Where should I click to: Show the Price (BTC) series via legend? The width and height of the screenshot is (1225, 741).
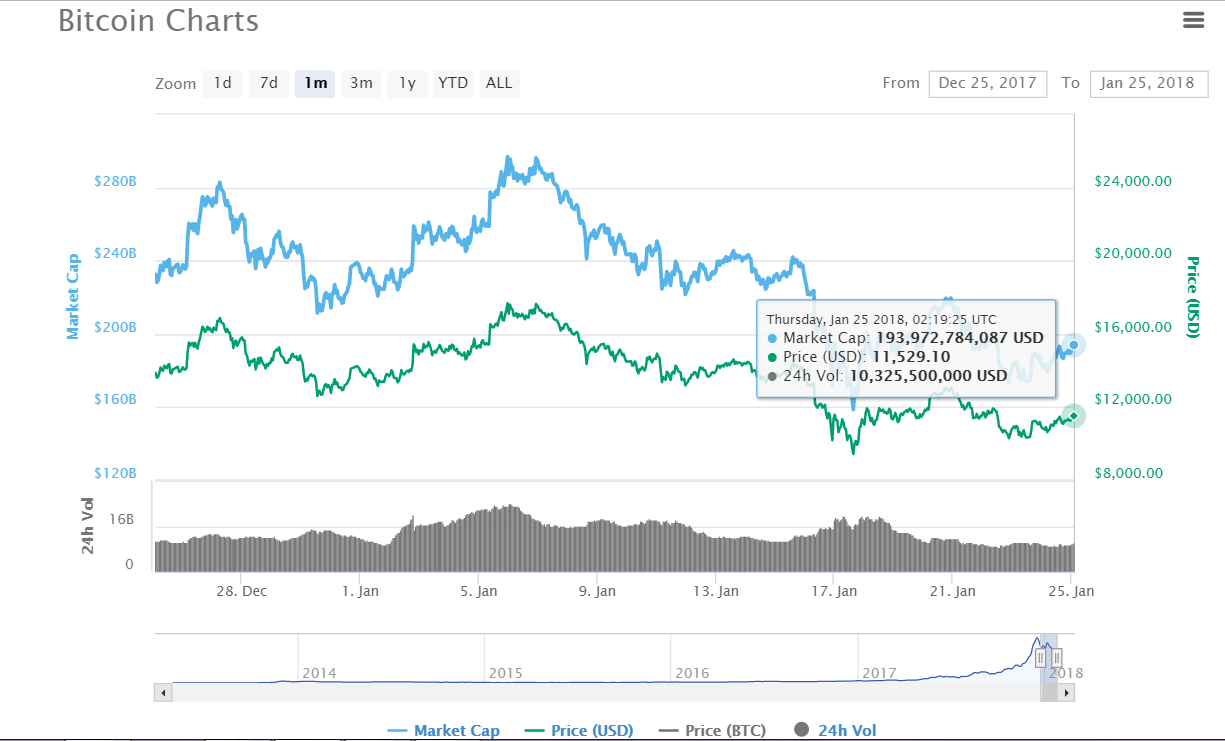point(712,731)
